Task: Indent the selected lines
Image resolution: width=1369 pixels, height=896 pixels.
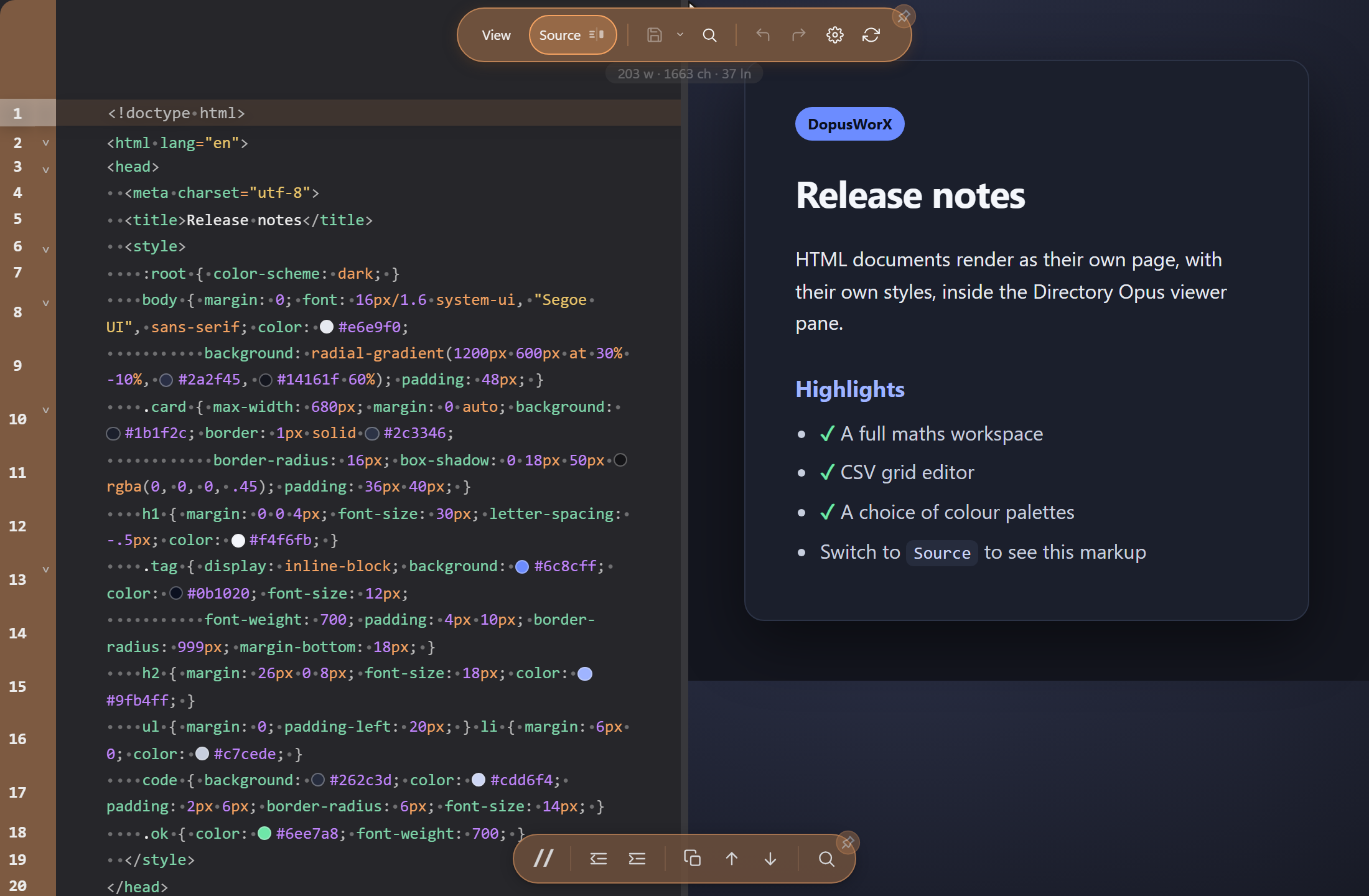Action: click(x=637, y=859)
